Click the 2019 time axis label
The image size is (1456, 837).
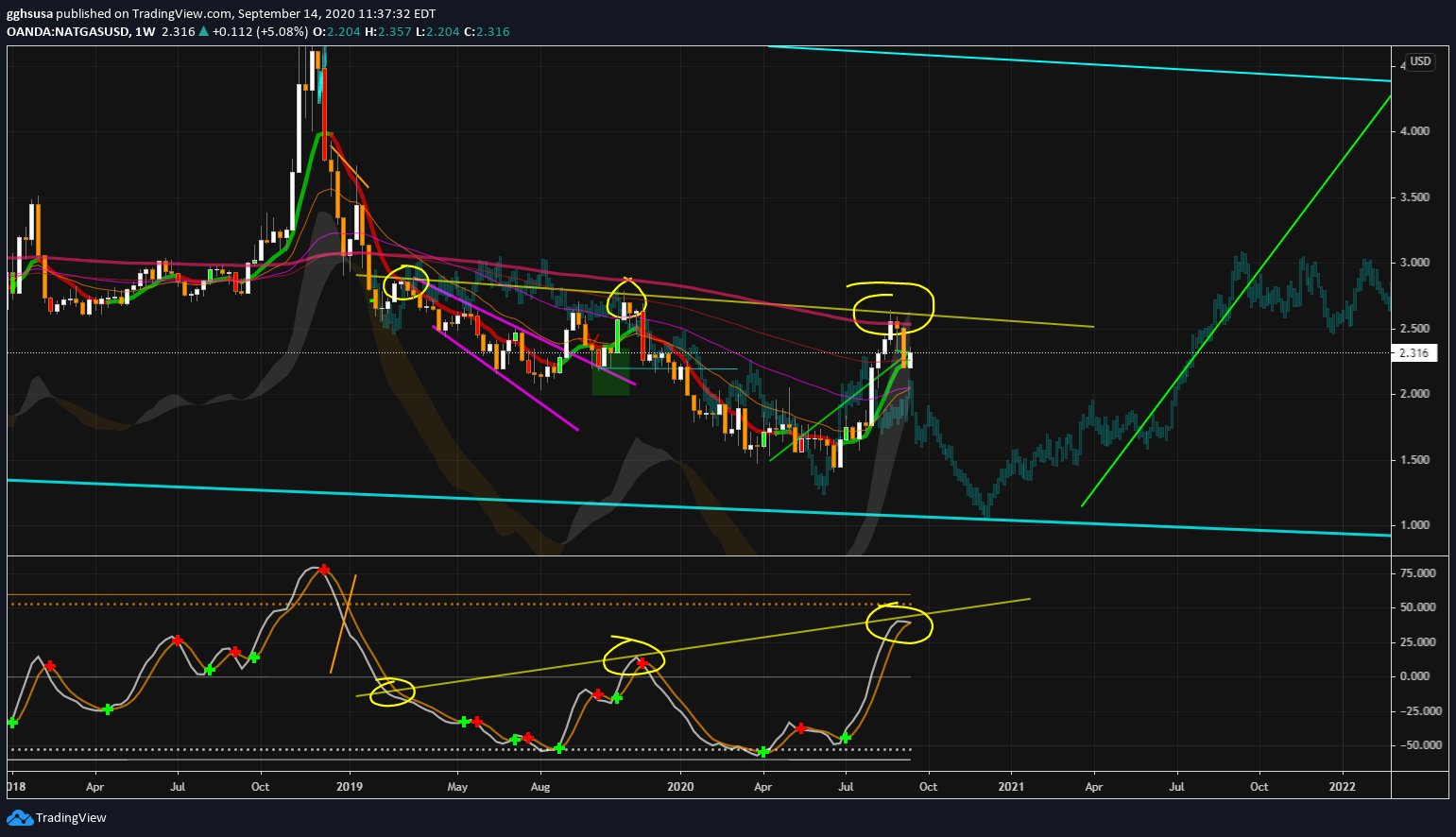351,786
